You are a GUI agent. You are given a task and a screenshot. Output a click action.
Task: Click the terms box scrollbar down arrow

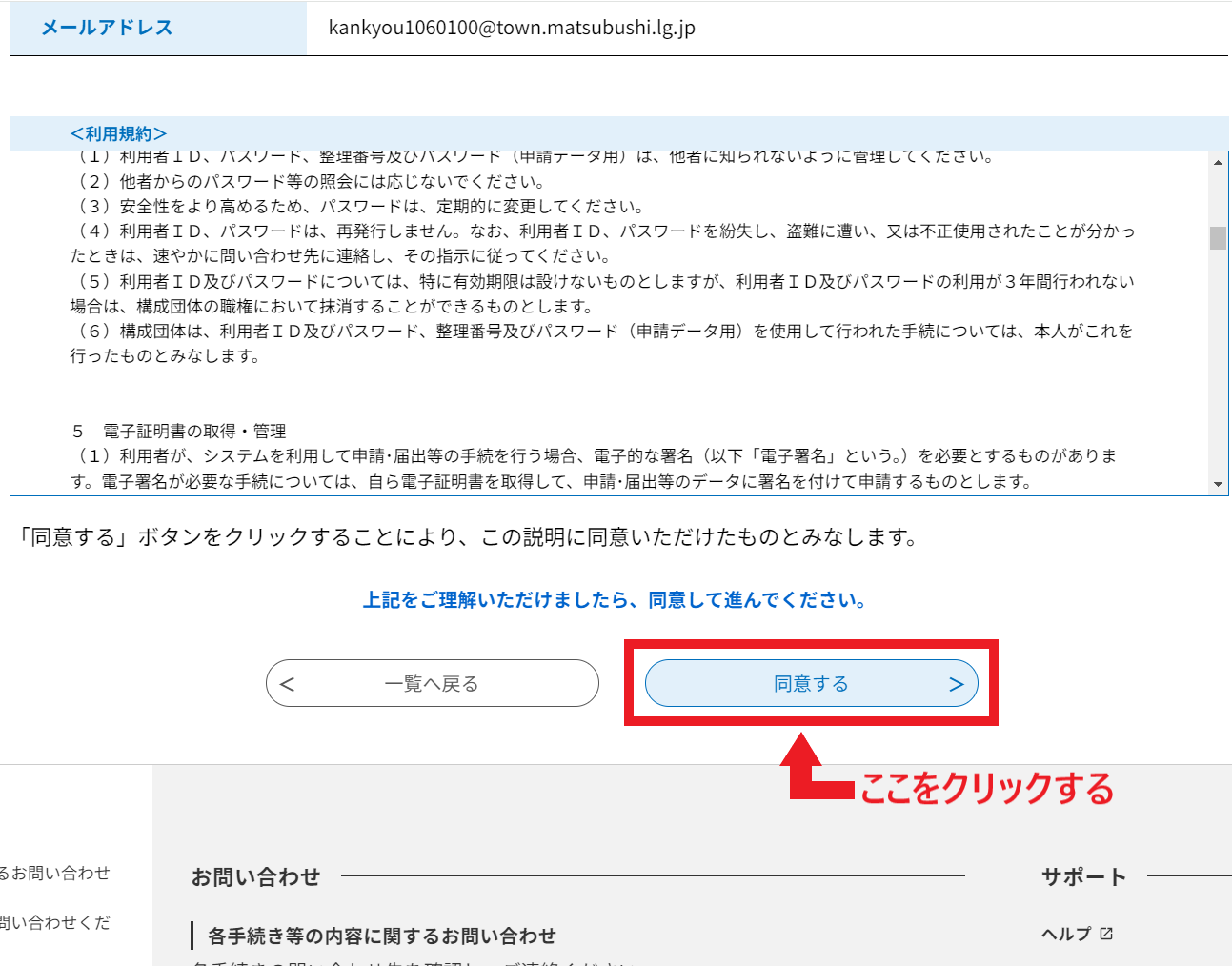1218,485
